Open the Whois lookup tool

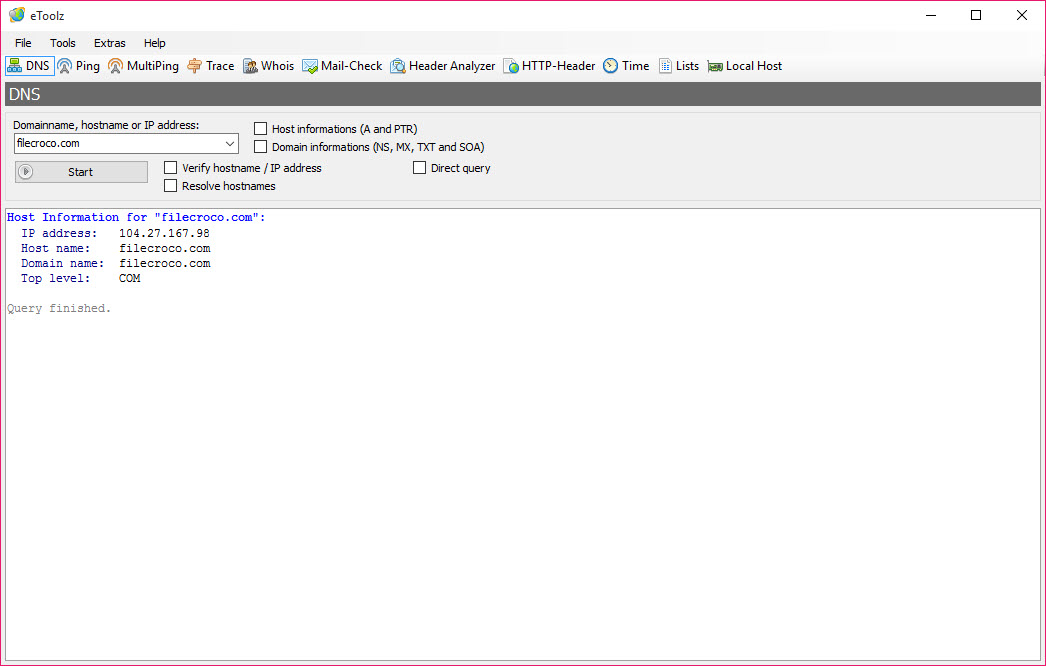point(268,66)
